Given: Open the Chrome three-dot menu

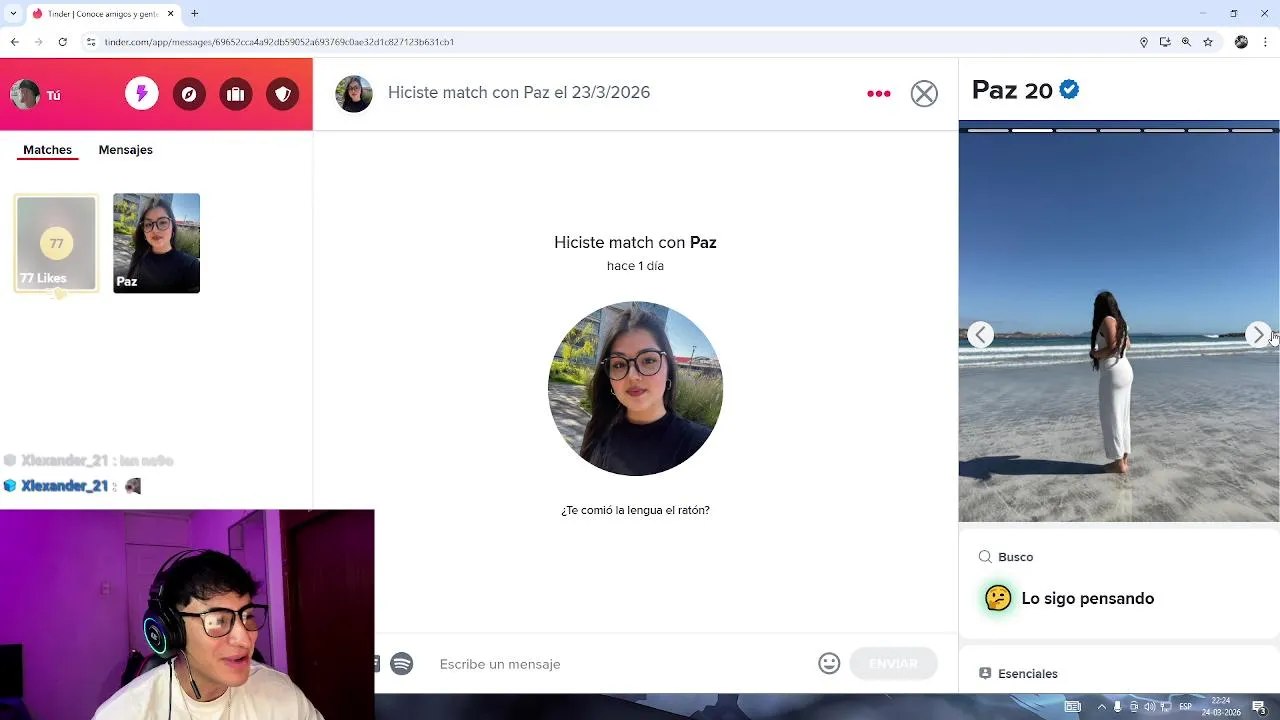Looking at the screenshot, I should coord(1265,42).
